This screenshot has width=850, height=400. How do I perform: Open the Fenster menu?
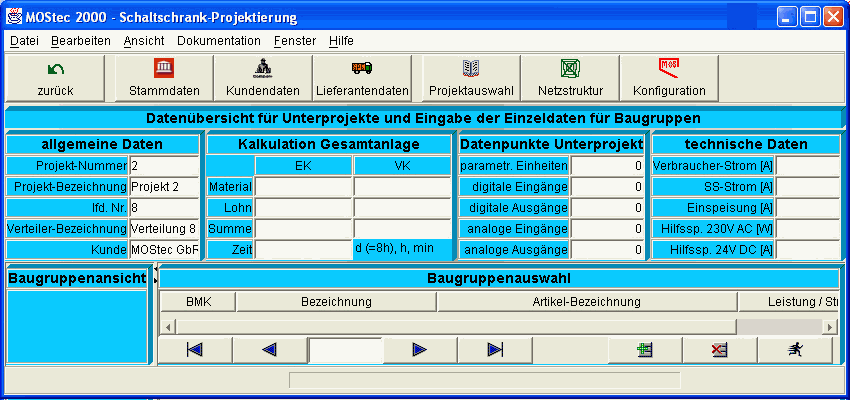tap(294, 41)
